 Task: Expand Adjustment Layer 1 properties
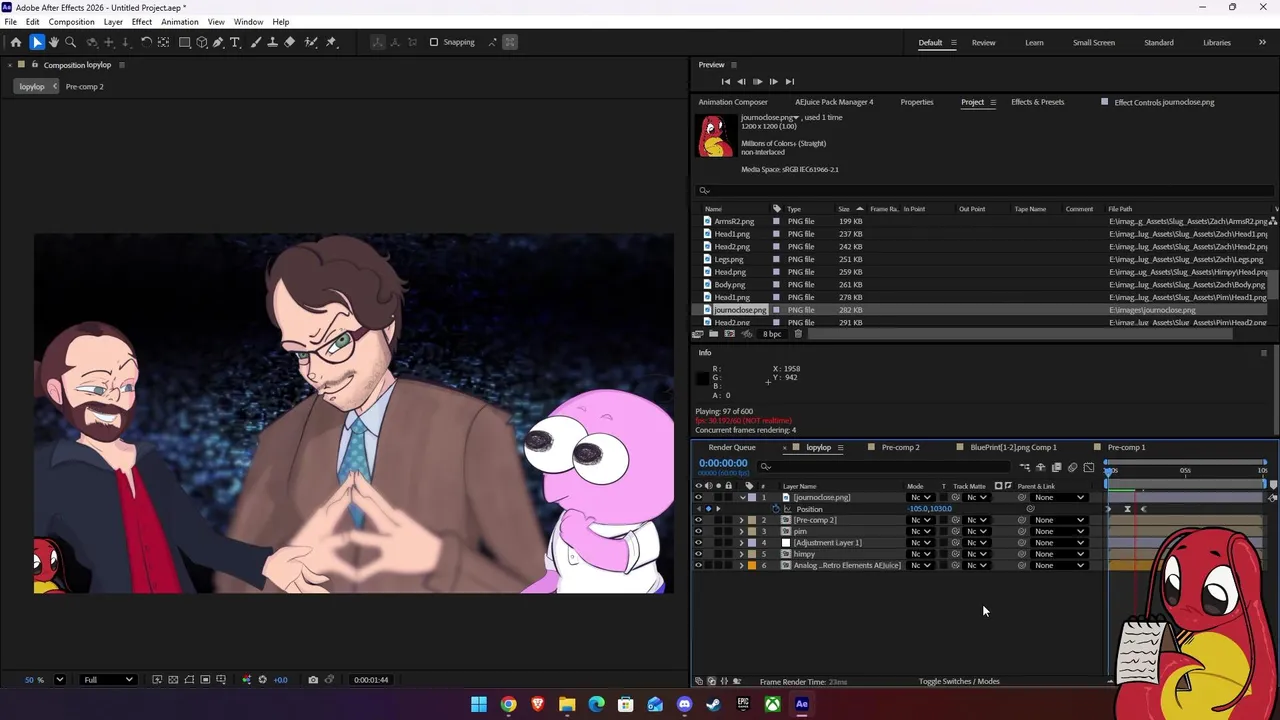(x=741, y=543)
